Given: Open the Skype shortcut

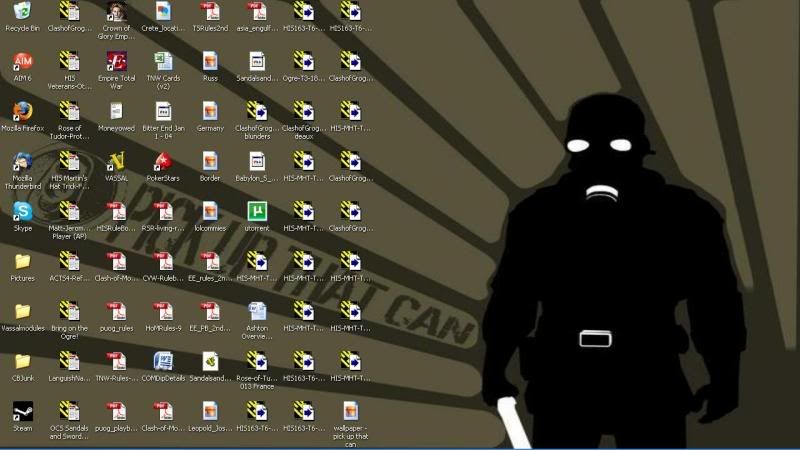Looking at the screenshot, I should (x=22, y=211).
